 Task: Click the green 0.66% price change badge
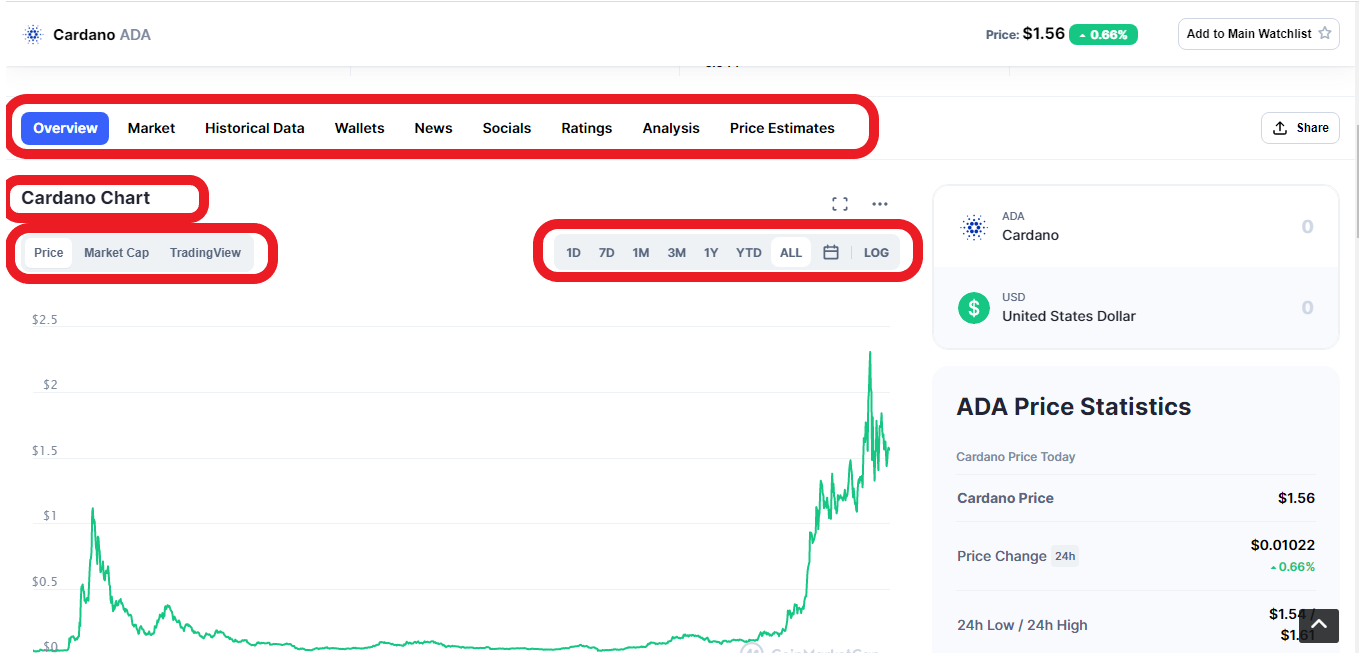pos(1103,35)
